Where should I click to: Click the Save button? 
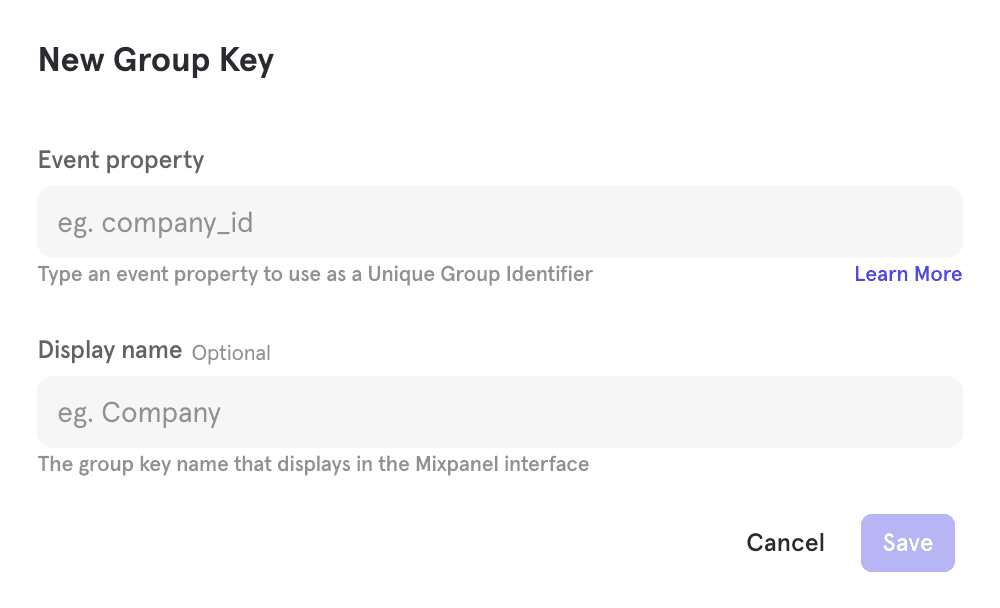[x=907, y=543]
